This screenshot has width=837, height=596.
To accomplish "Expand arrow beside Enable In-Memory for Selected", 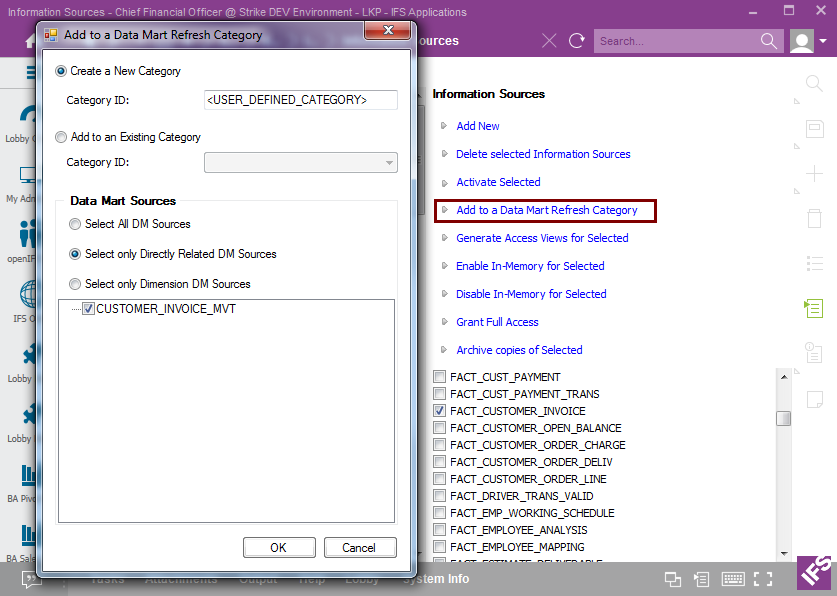I will coord(444,266).
